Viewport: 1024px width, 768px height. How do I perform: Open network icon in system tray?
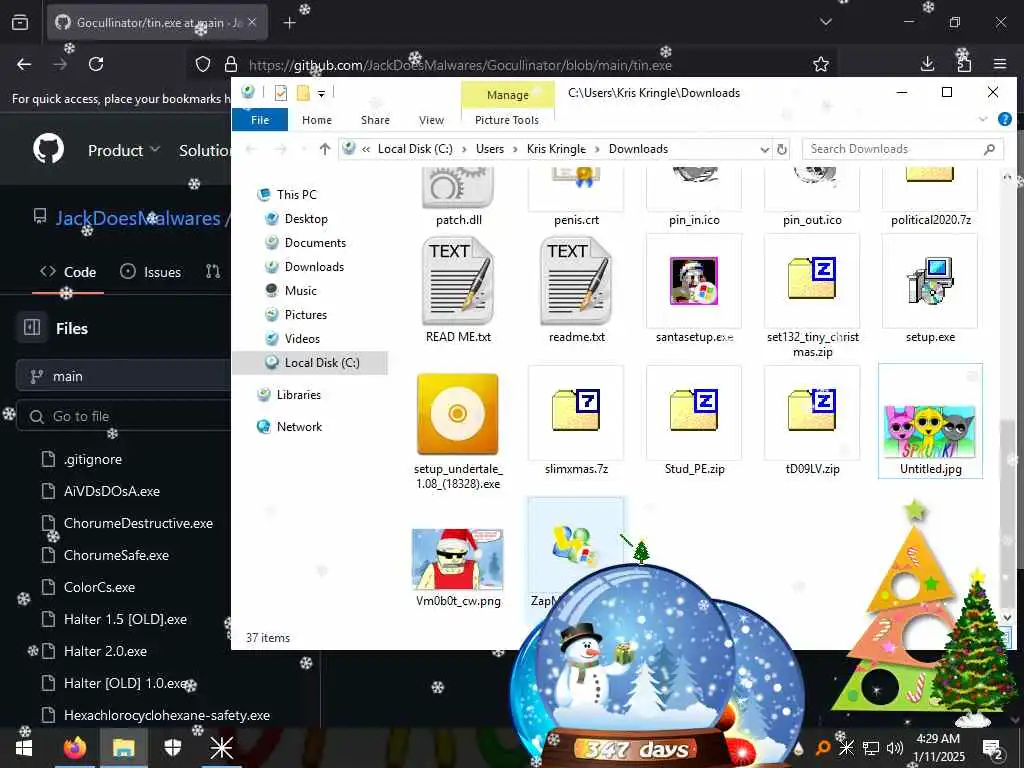click(x=871, y=748)
